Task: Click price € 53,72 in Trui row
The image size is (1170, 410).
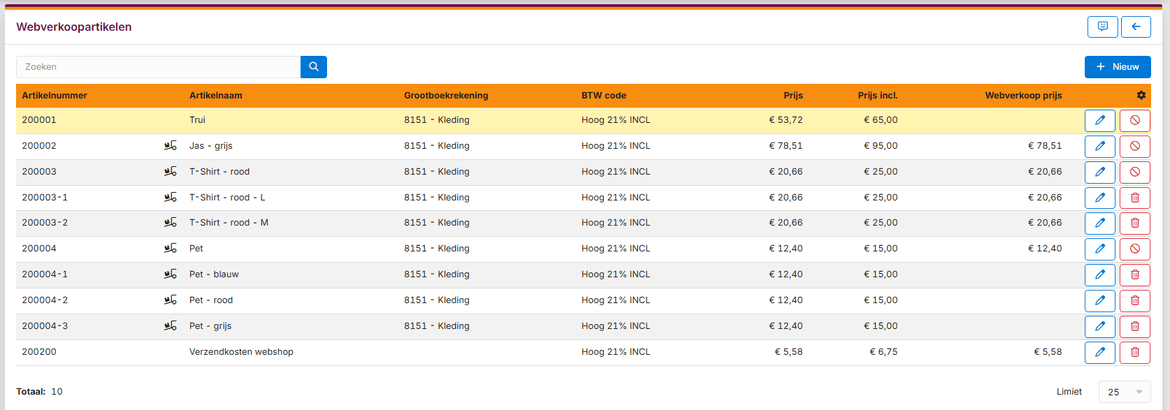Action: point(786,119)
